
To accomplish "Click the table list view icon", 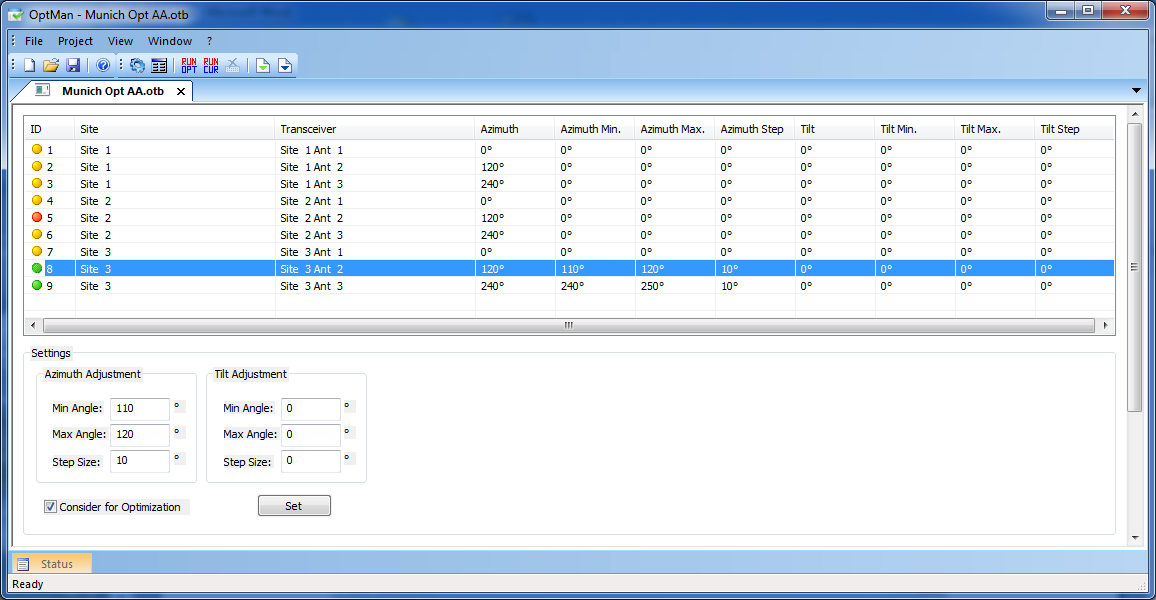I will point(159,66).
